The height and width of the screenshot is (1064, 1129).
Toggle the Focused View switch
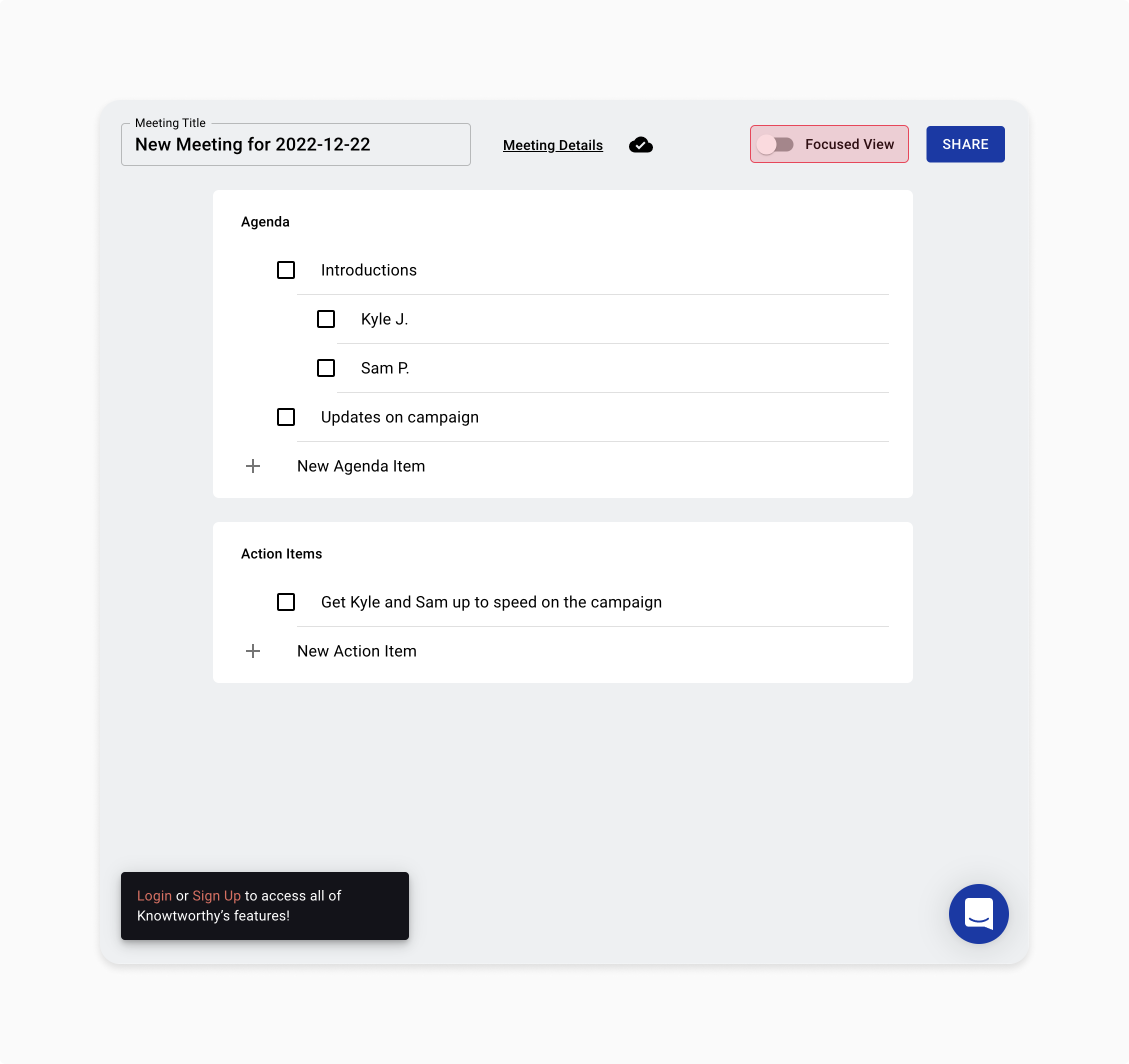778,144
